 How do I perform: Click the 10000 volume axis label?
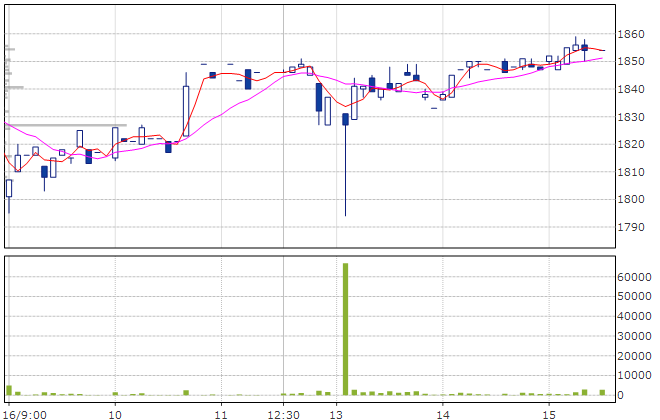coord(634,375)
